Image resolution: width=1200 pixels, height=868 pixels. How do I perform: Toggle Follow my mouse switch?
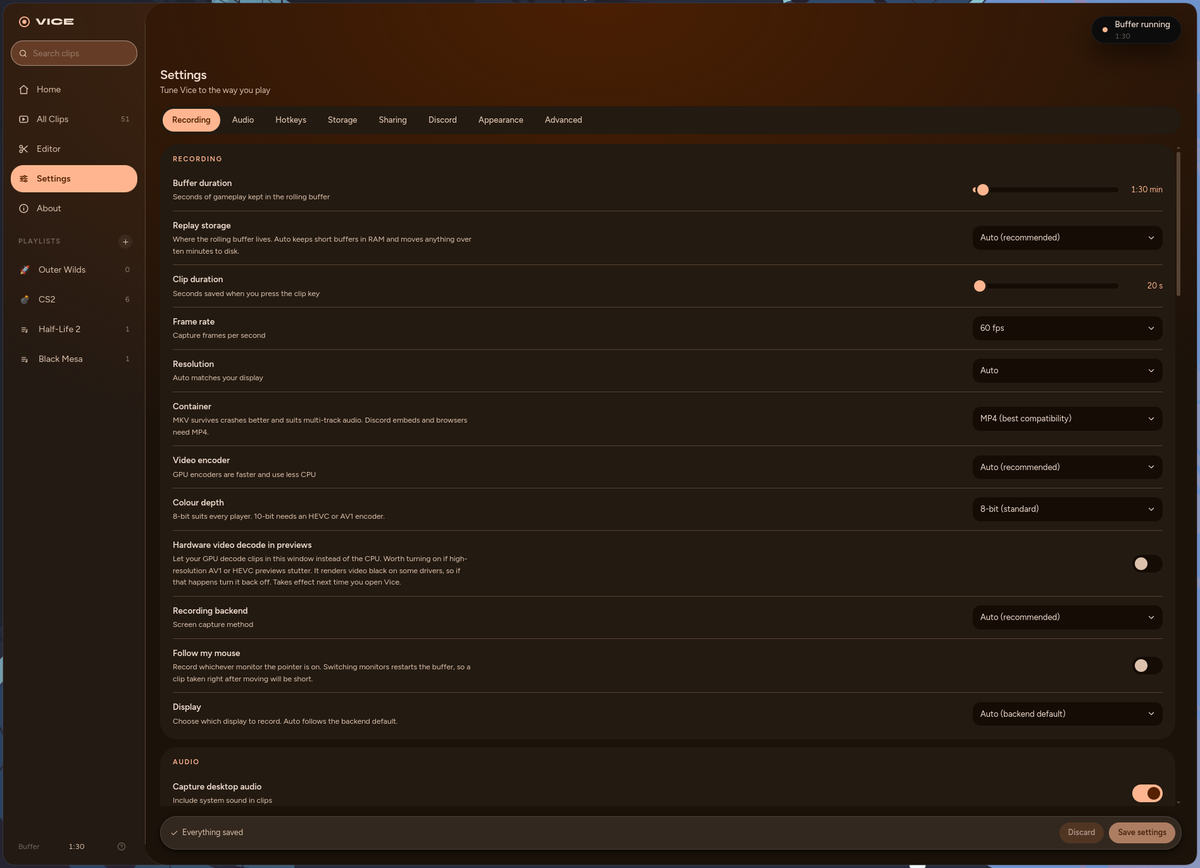(1147, 665)
